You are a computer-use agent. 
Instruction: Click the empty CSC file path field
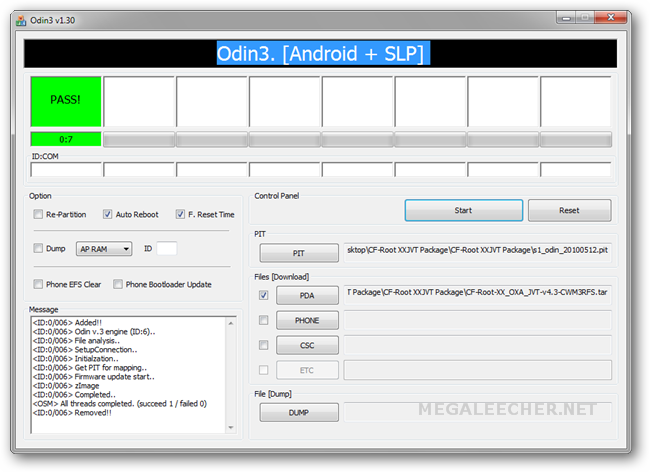478,345
